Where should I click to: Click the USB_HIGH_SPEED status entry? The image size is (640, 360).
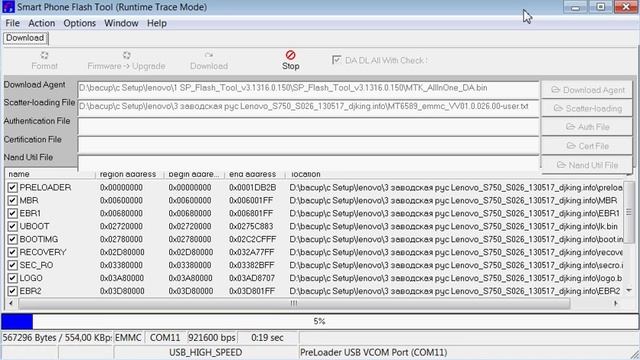(x=205, y=352)
